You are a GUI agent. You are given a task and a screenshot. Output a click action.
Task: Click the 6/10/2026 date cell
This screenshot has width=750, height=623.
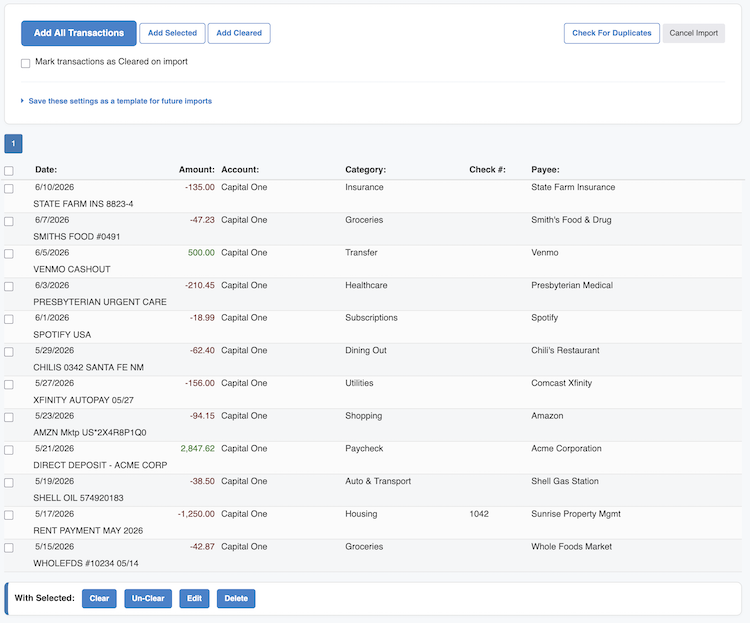pos(55,187)
